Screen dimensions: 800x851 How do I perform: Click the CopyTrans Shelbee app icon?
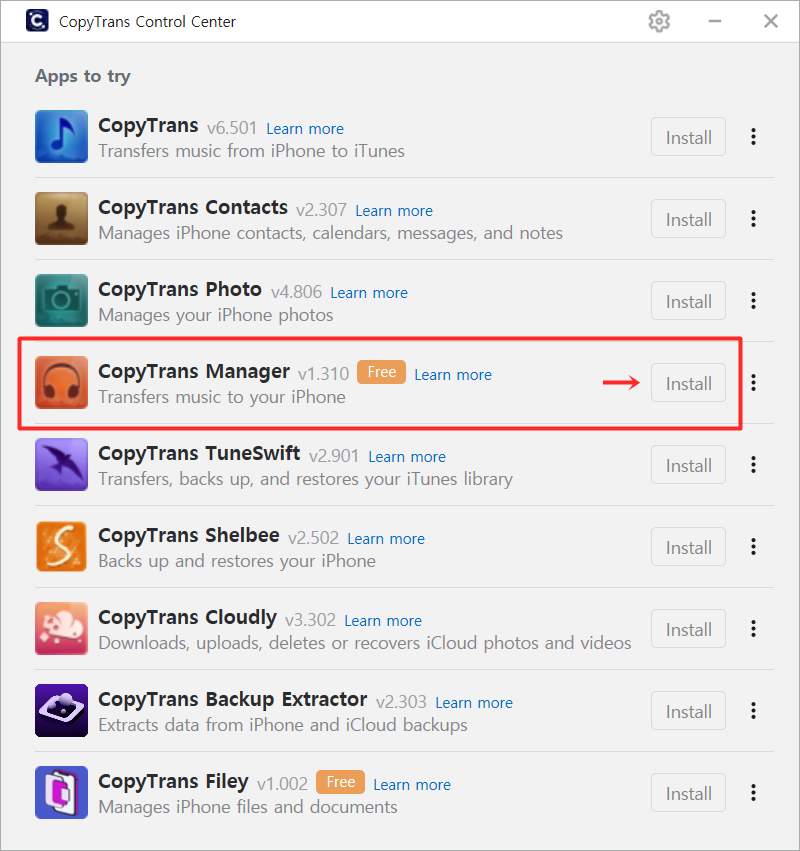pos(61,546)
